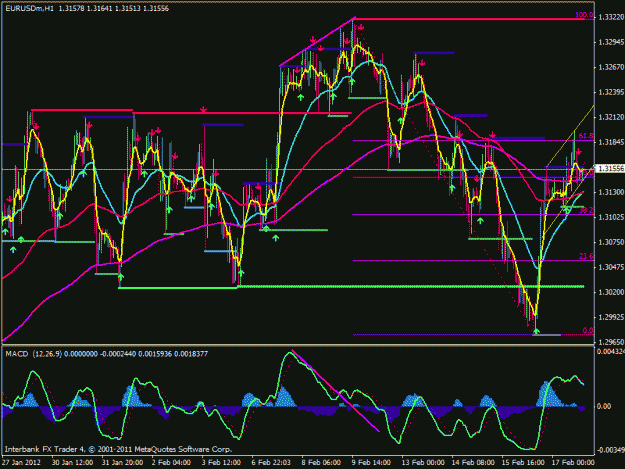Click the 17 Feb 00:00 time label

tap(573, 463)
